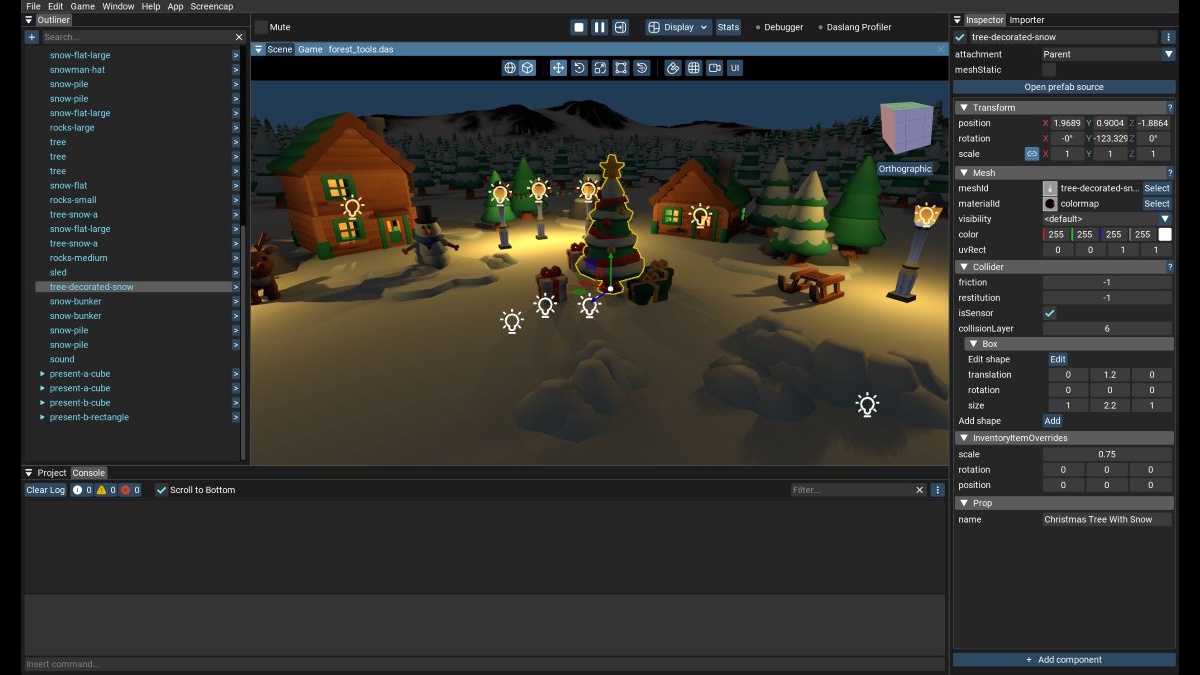Stop the running game
This screenshot has height=675, width=1200.
[578, 27]
